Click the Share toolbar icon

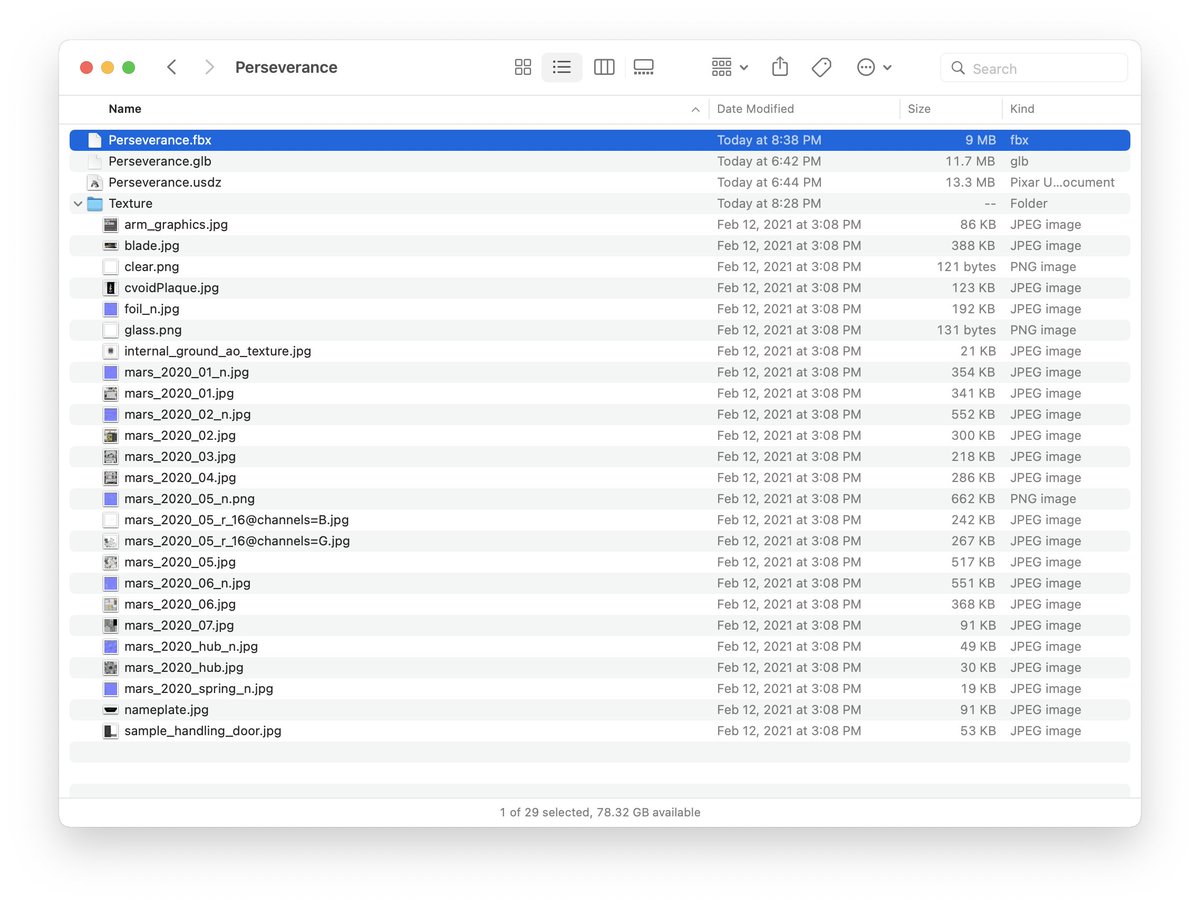(x=780, y=67)
